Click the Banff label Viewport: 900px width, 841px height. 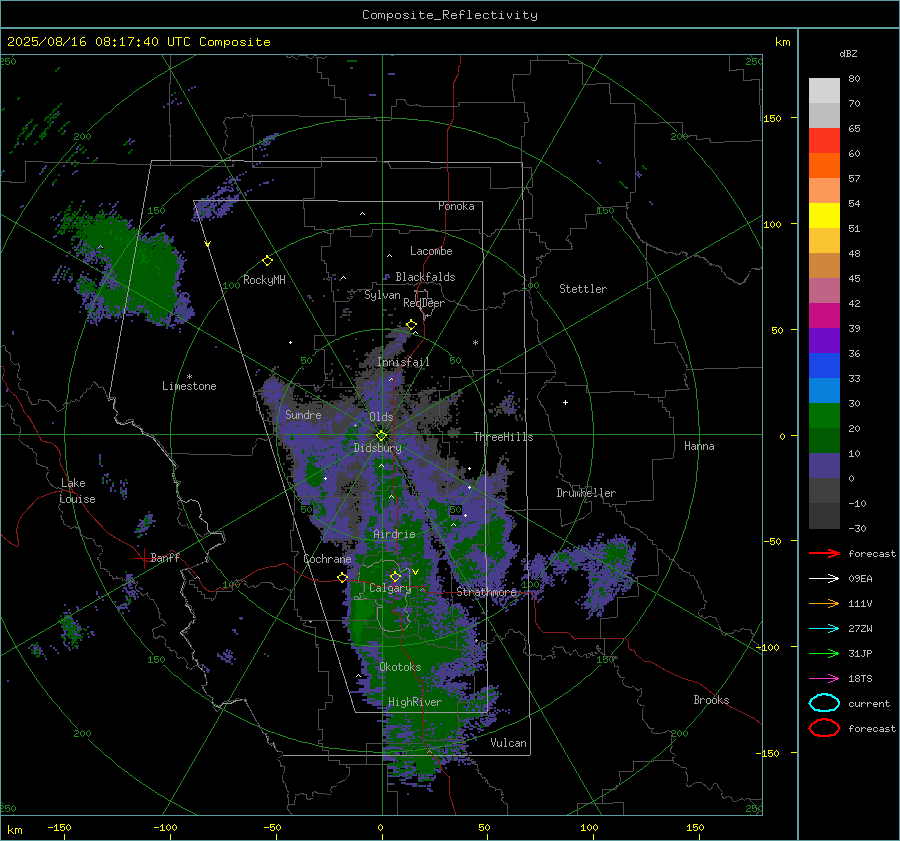point(165,557)
